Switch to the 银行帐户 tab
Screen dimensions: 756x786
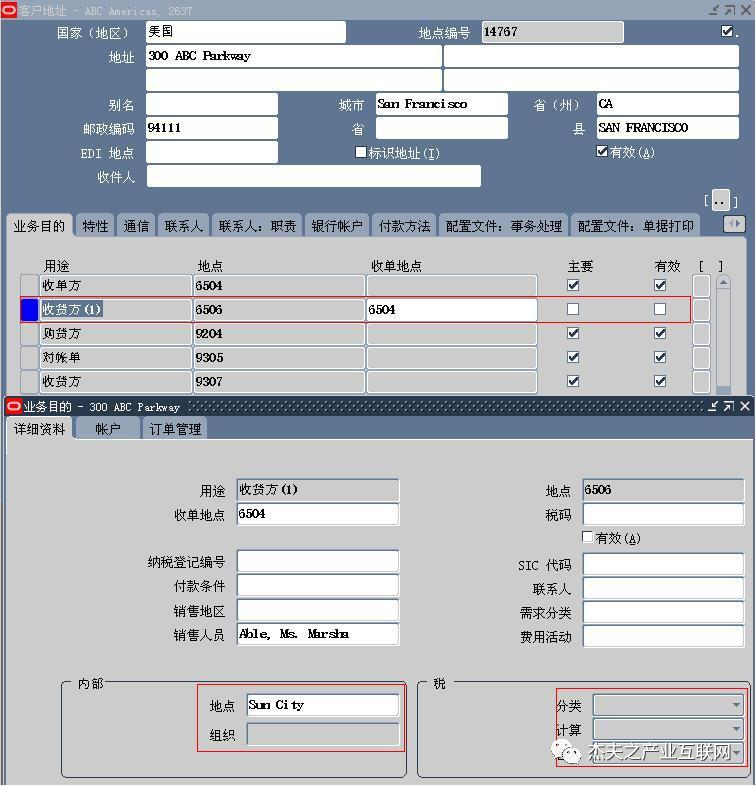(x=337, y=226)
